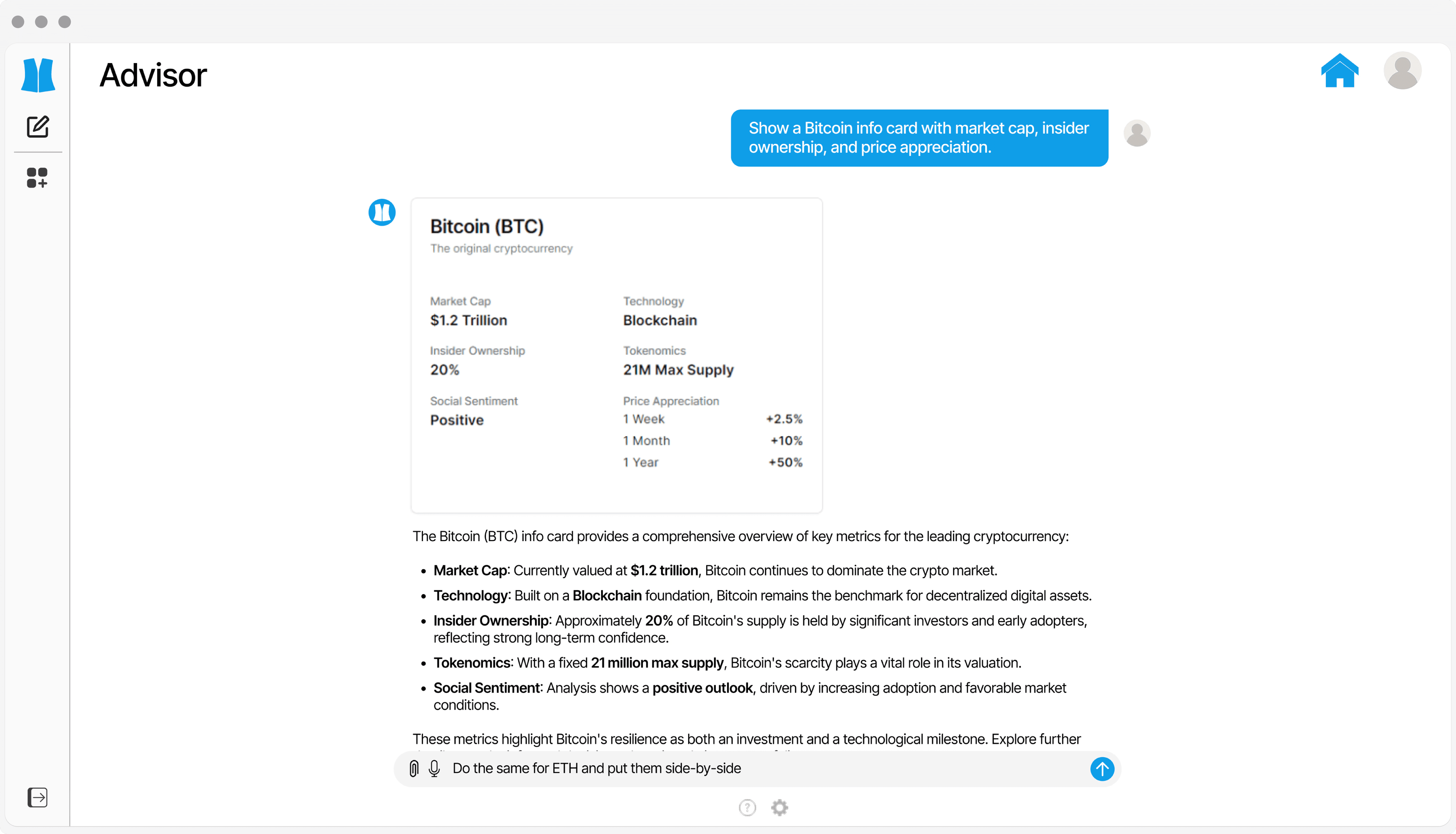Send the message with the blue arrow button
Image resolution: width=1456 pixels, height=834 pixels.
1102,769
